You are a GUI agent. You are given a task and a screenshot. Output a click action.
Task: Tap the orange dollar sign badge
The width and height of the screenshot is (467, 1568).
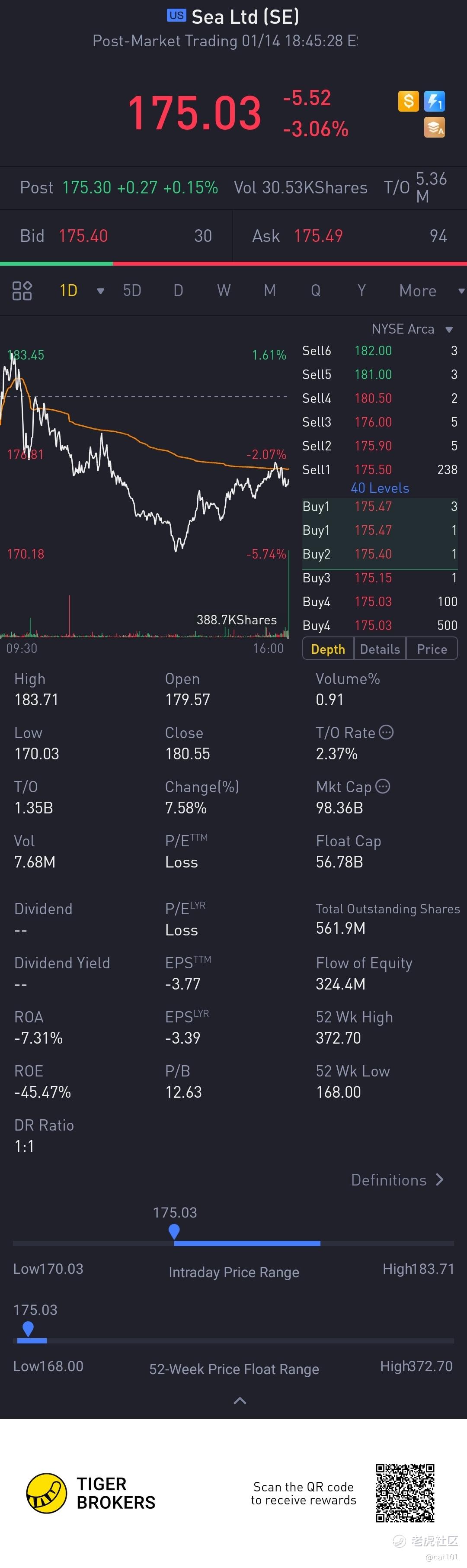coord(408,101)
